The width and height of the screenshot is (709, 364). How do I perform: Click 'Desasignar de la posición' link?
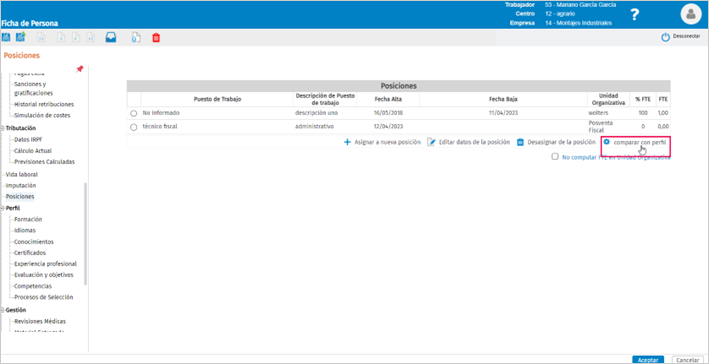(x=556, y=142)
